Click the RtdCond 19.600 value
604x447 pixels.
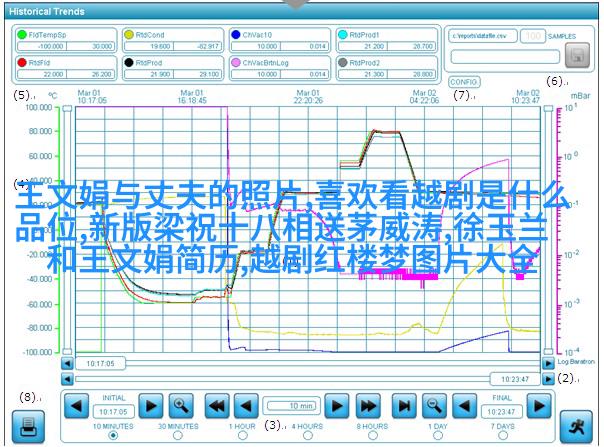coord(149,46)
